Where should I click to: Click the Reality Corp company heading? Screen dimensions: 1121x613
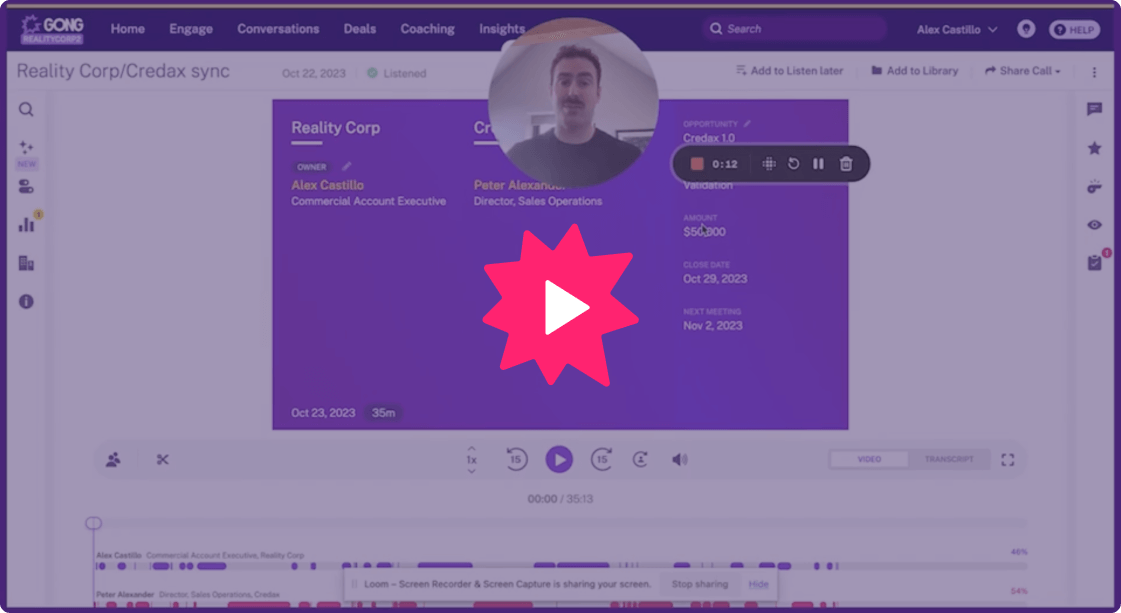click(x=335, y=128)
